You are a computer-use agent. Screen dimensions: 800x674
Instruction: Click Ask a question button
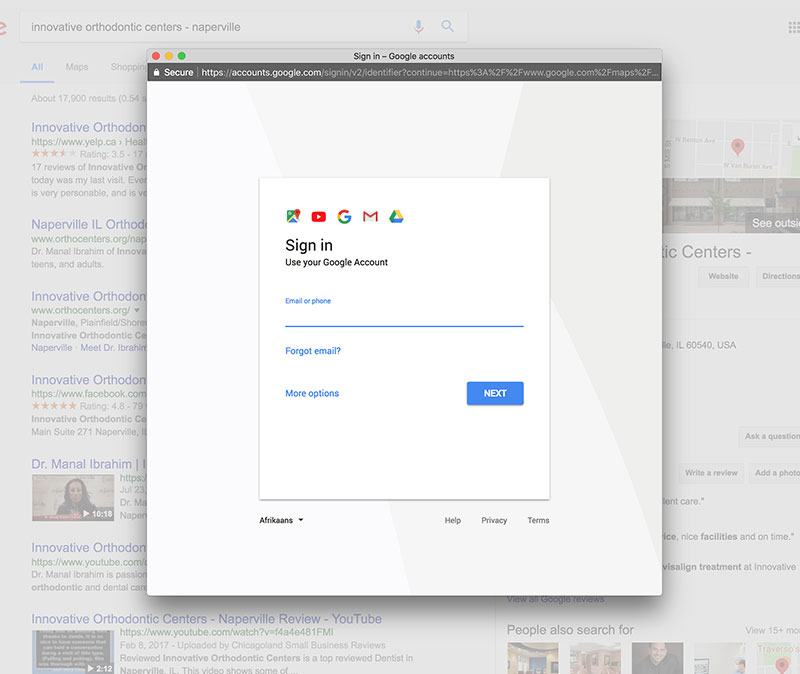(770, 436)
